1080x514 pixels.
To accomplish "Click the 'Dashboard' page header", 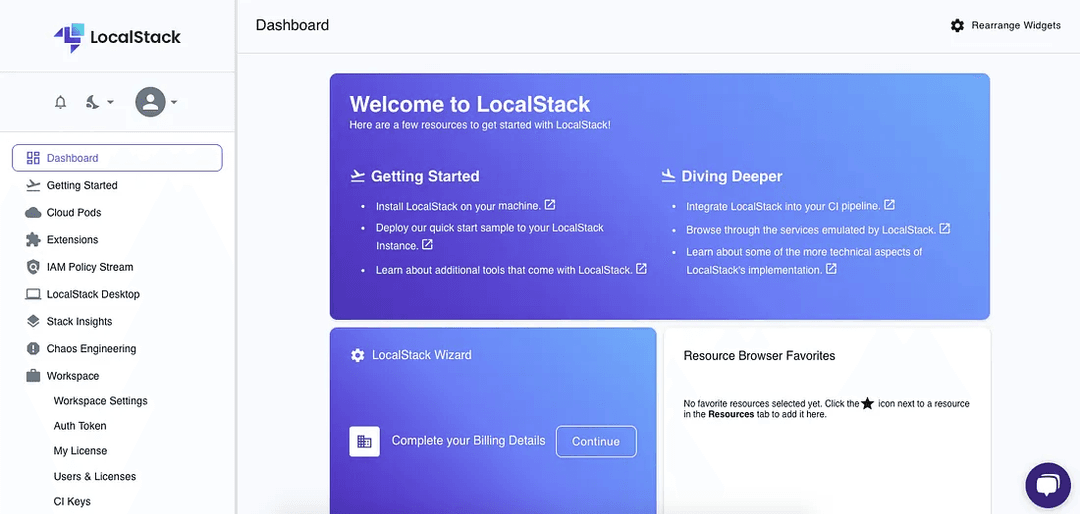I will tap(292, 25).
